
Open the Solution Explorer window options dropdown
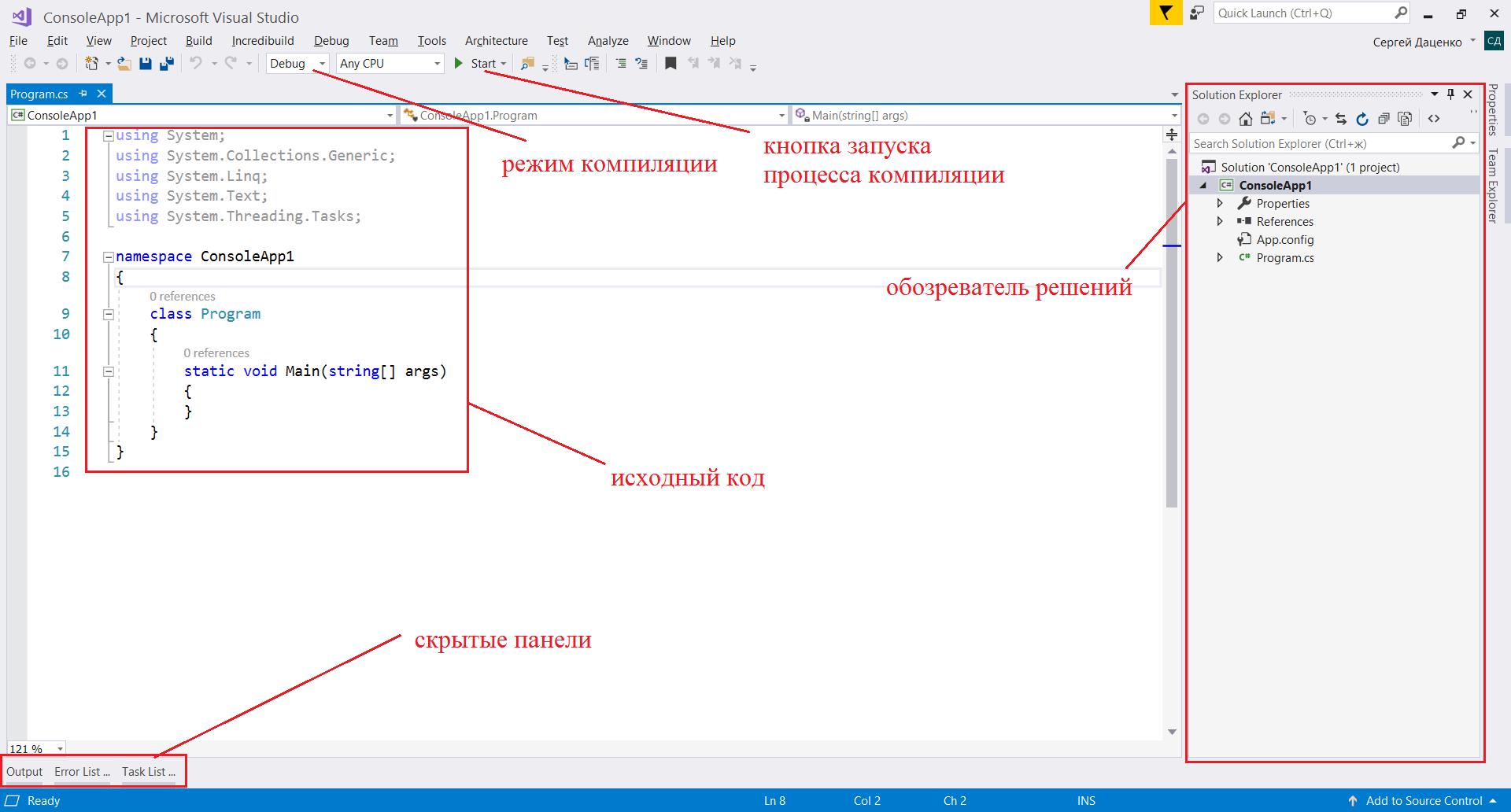[x=1434, y=94]
